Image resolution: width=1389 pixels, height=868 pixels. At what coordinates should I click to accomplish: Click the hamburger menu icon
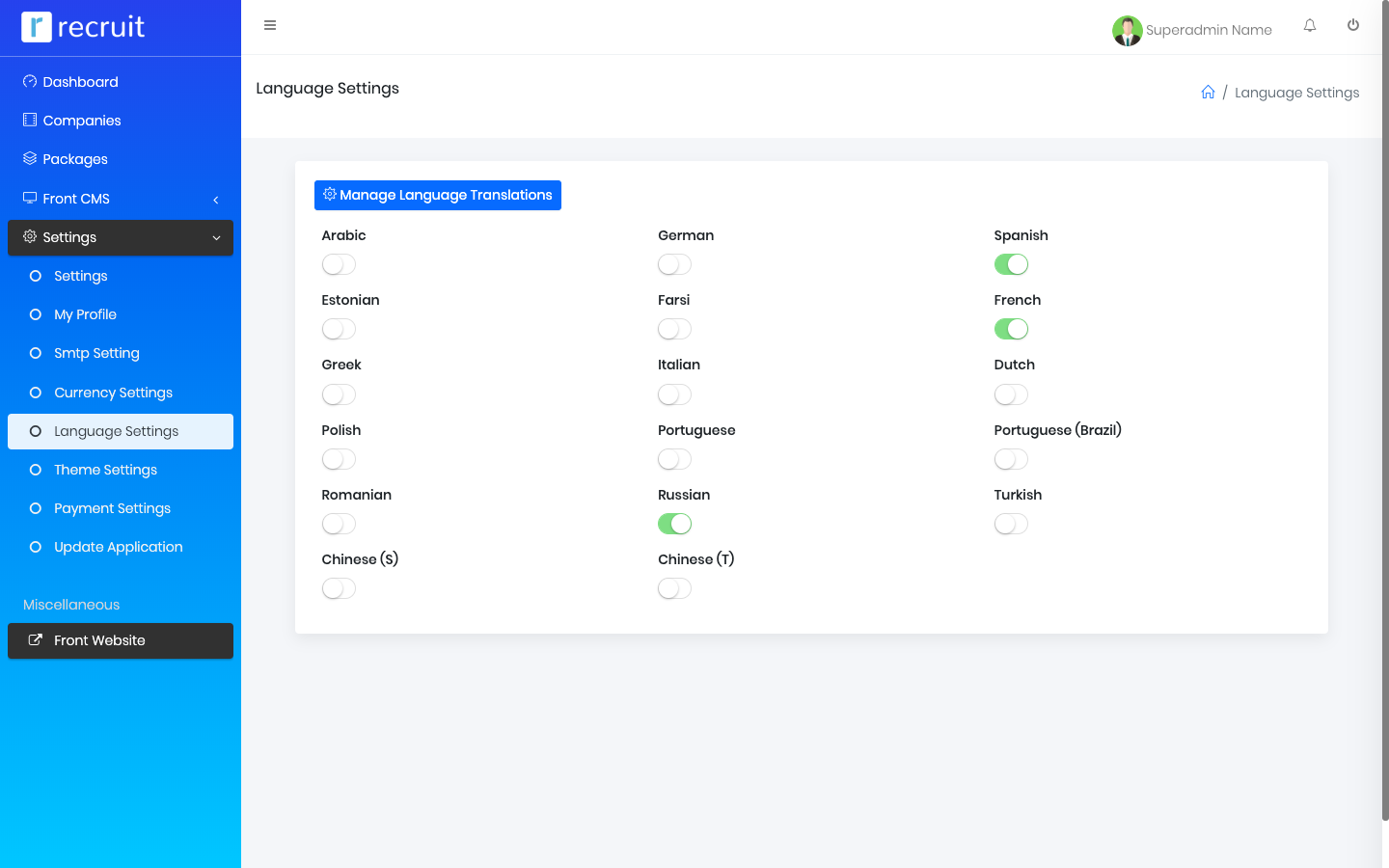click(270, 26)
